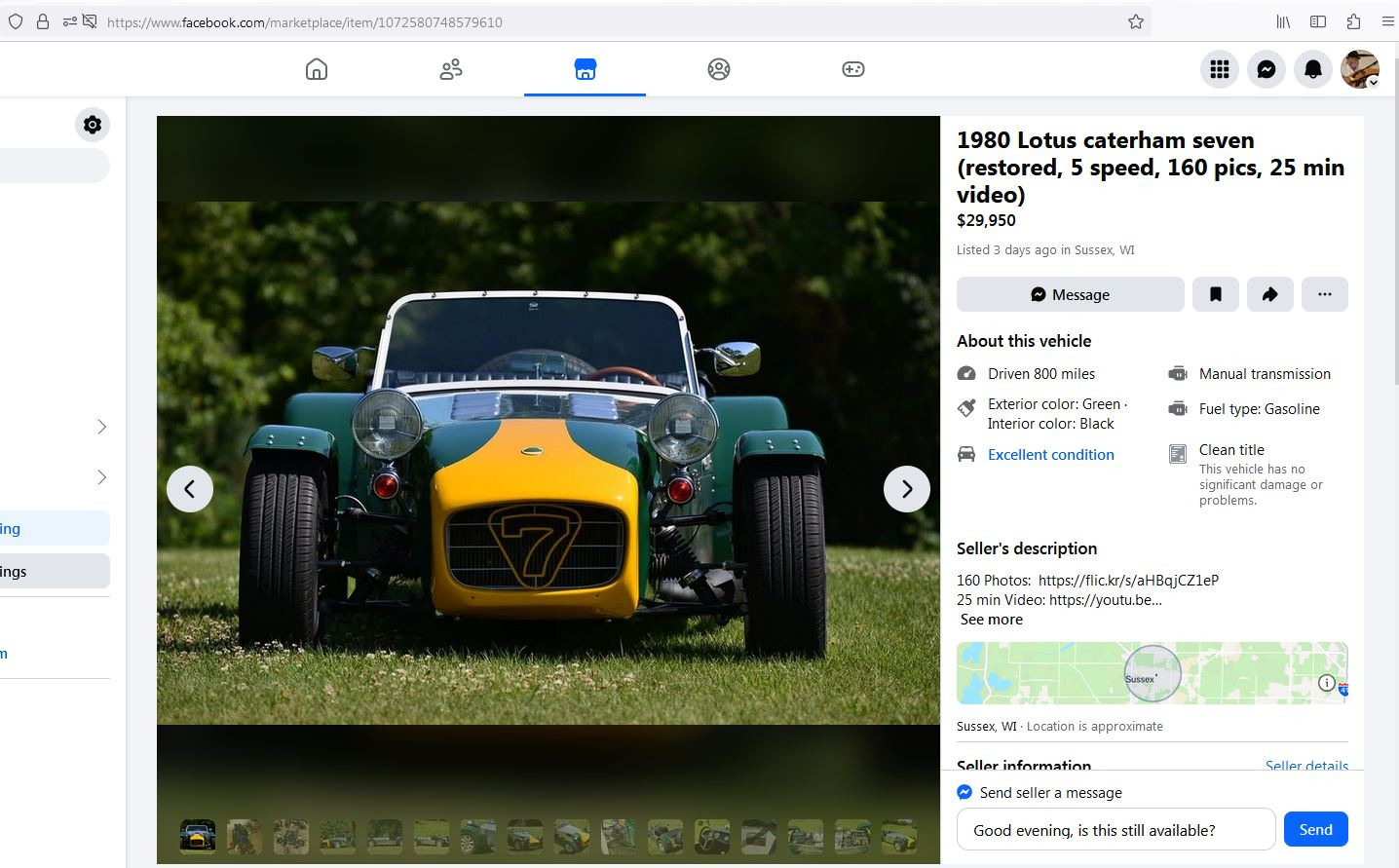Viewport: 1399px width, 868px height.
Task: Click the main car photo
Action: [x=548, y=463]
